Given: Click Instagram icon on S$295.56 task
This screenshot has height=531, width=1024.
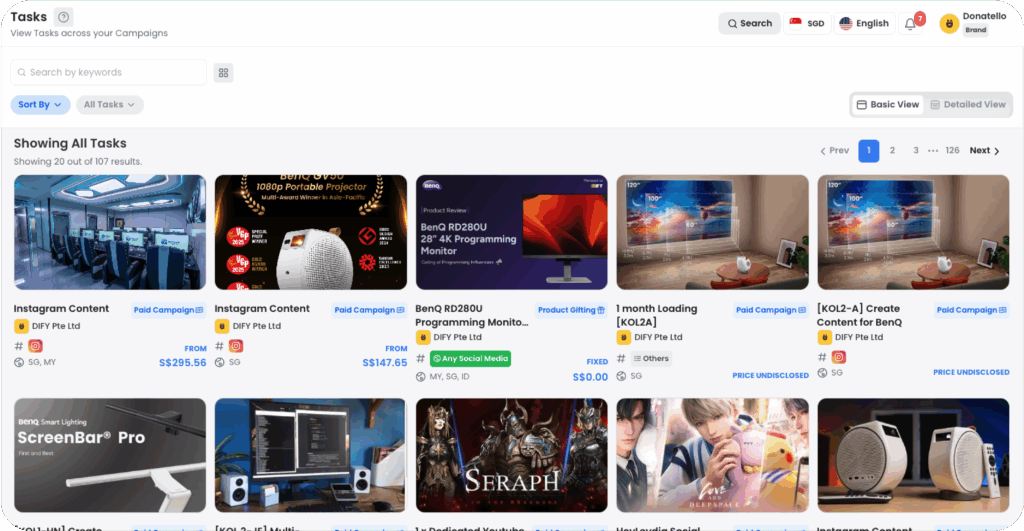Looking at the screenshot, I should [x=35, y=346].
